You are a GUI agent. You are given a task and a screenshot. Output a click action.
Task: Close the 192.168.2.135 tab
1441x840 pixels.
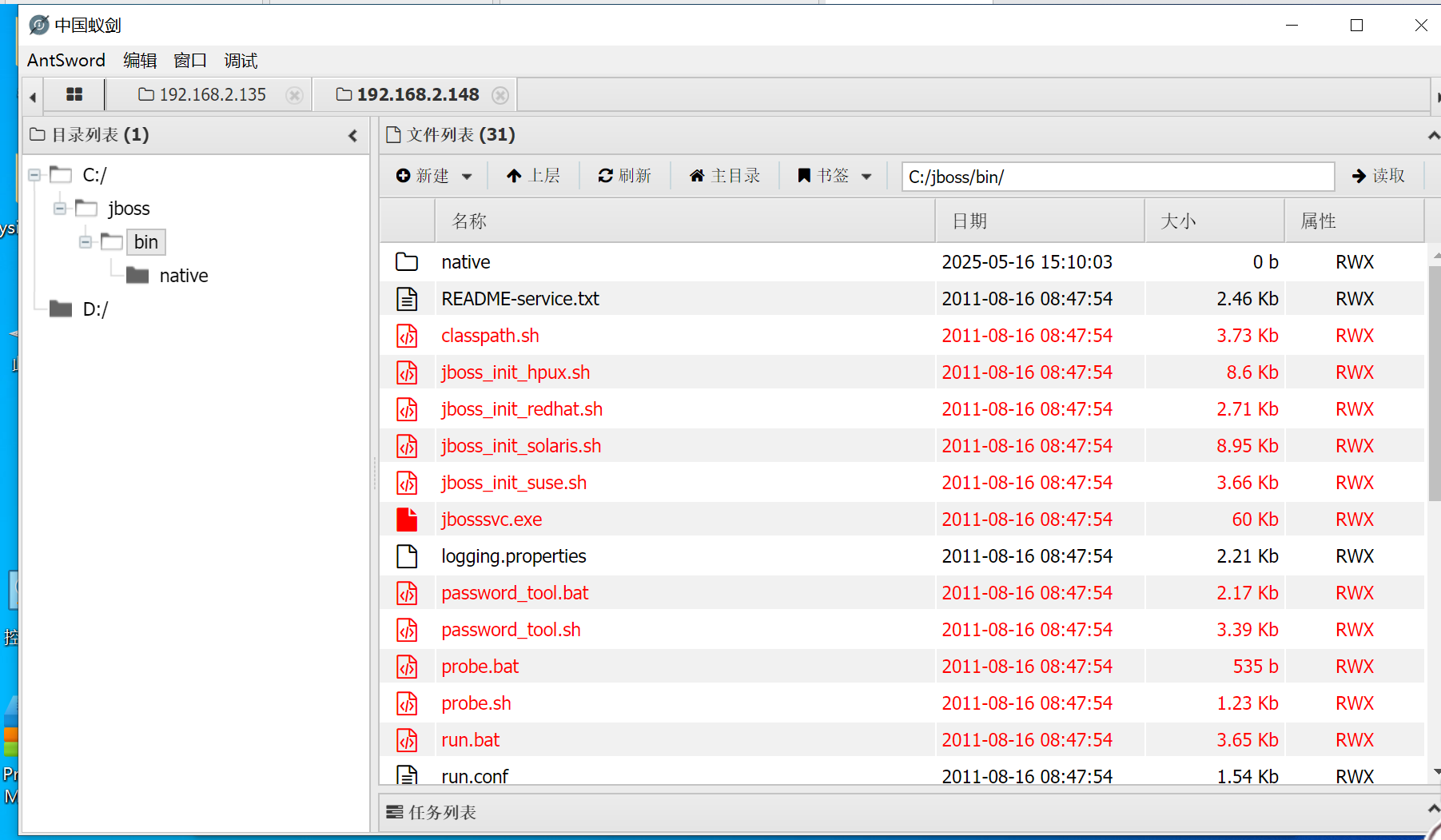(295, 95)
